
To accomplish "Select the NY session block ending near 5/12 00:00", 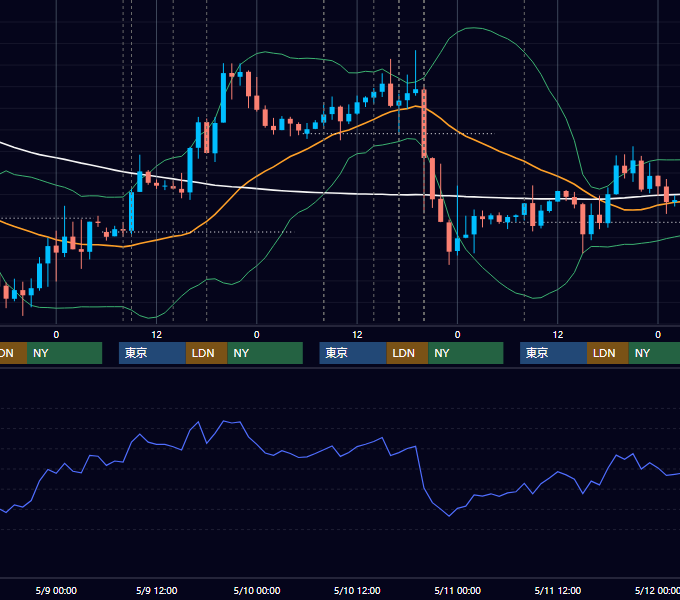I will click(x=654, y=353).
